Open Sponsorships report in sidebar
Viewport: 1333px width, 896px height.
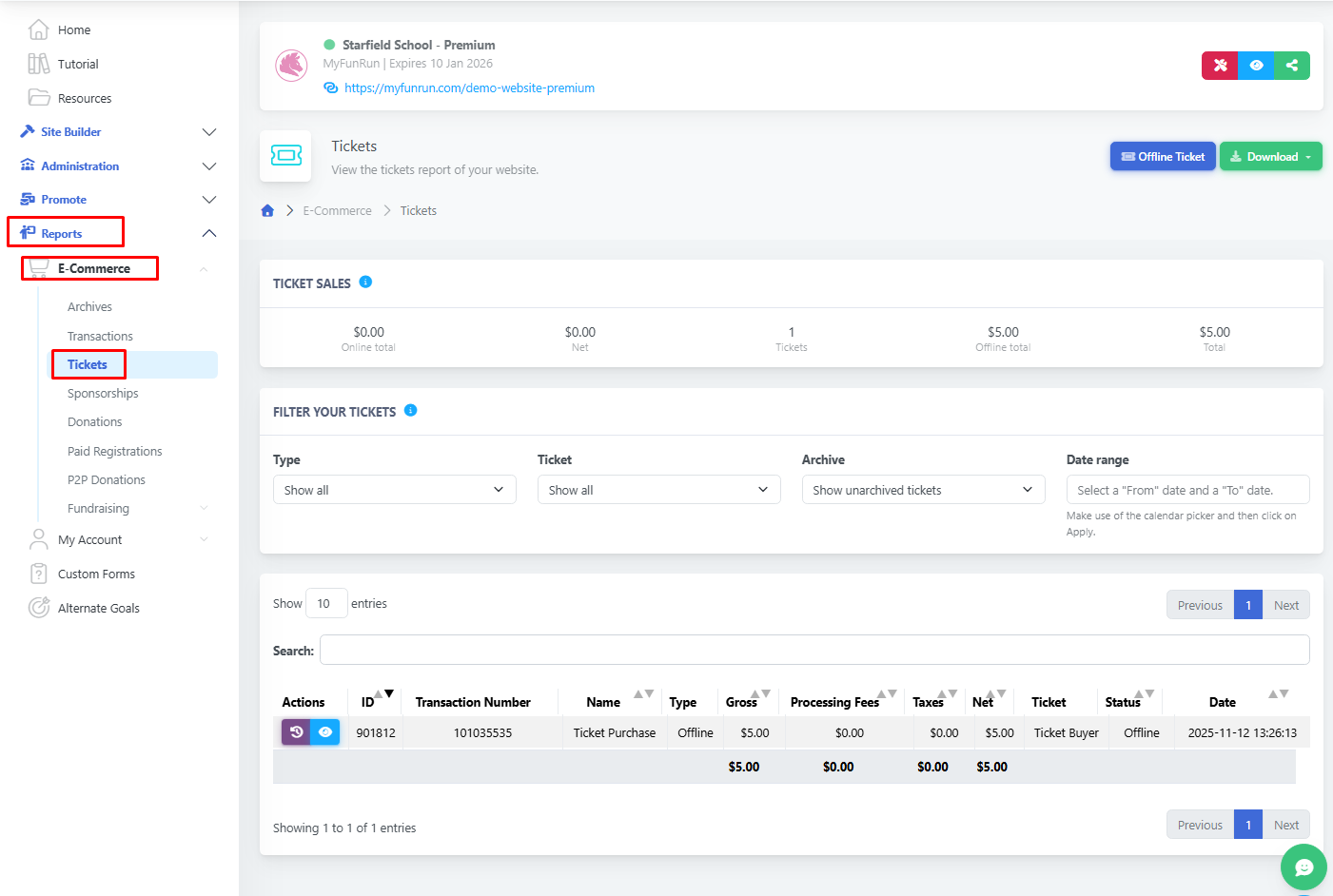tap(103, 394)
